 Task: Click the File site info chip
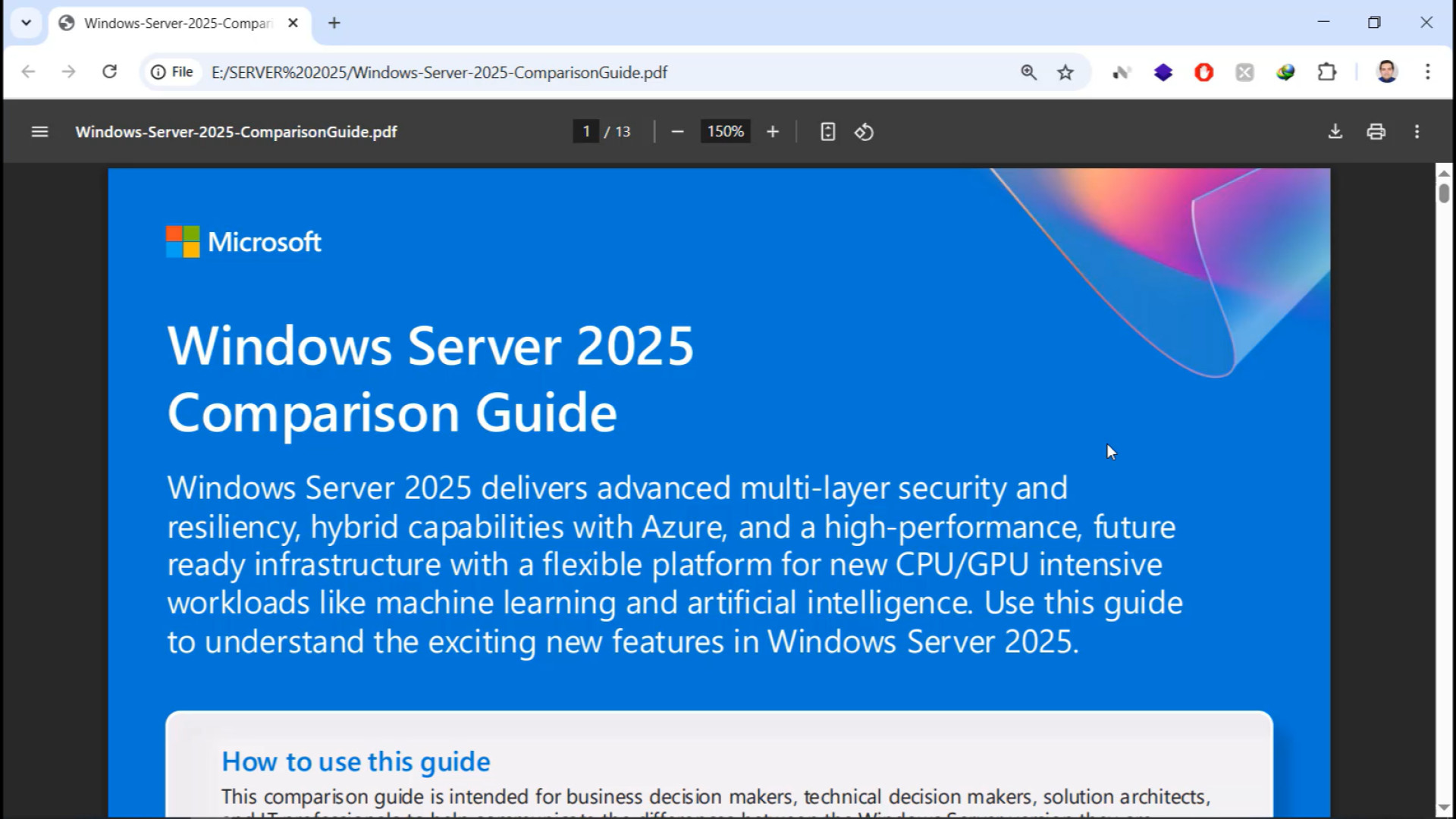click(172, 72)
